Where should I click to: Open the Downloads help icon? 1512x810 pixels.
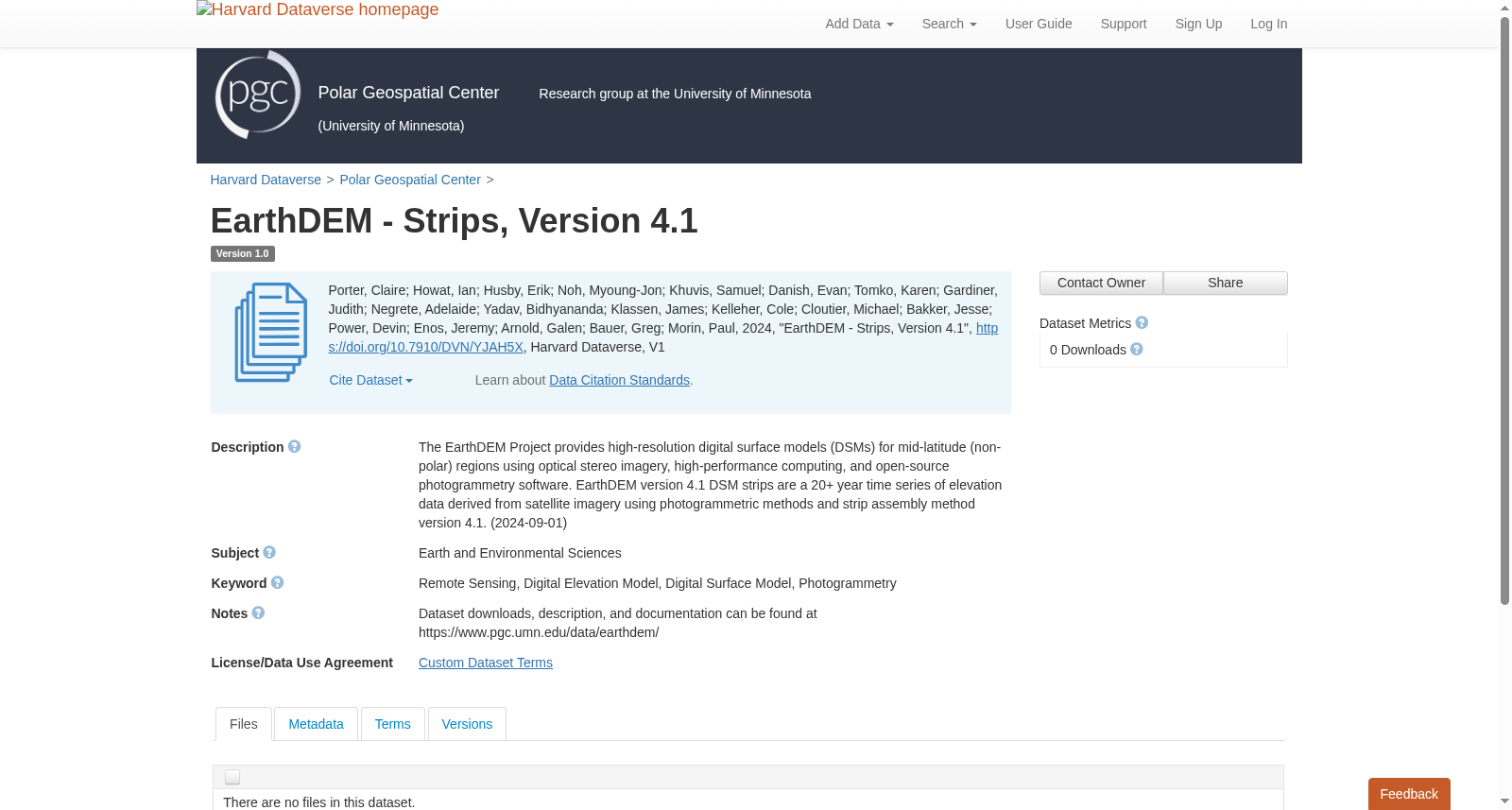(1137, 349)
